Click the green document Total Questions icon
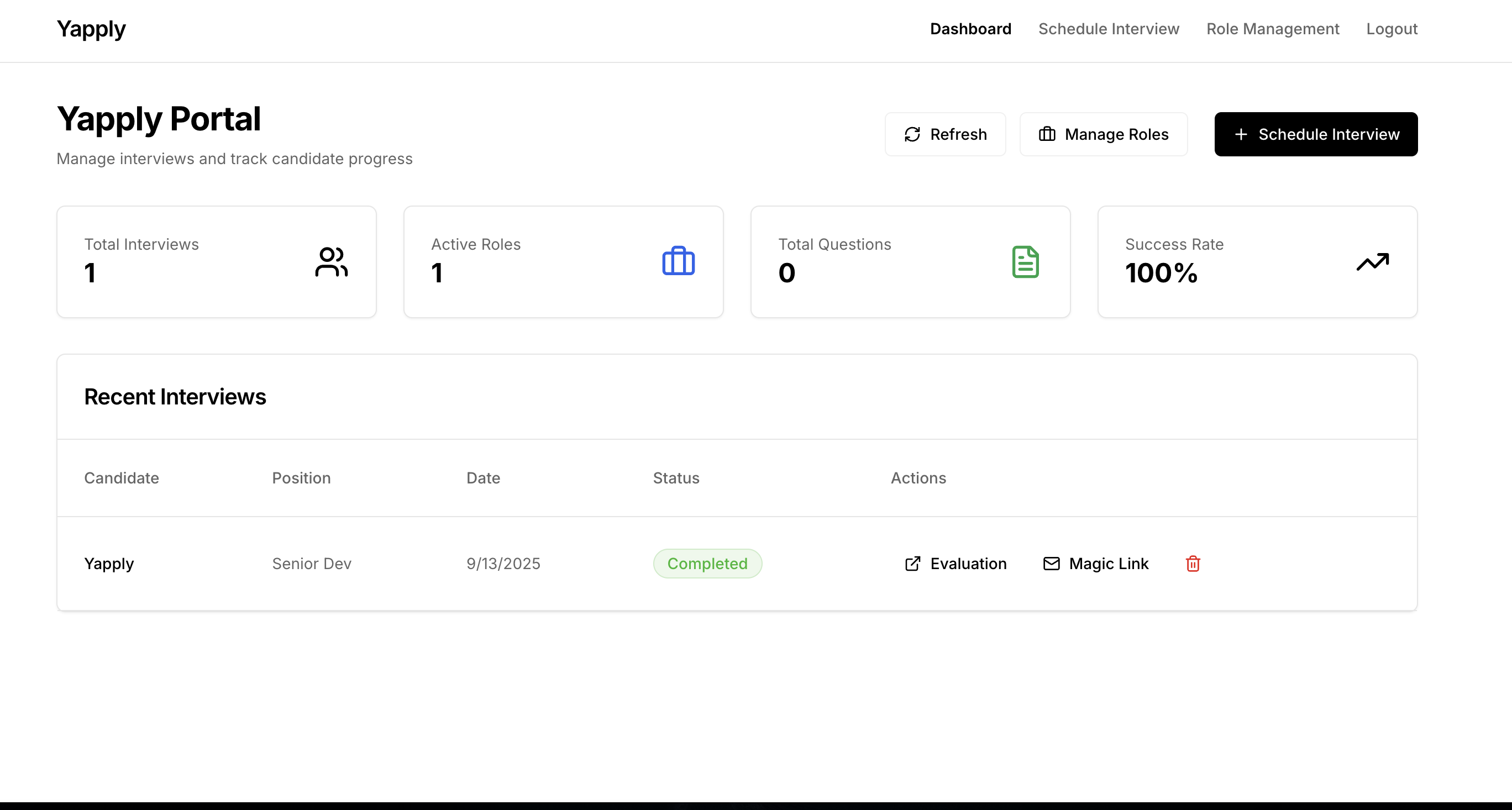This screenshot has width=1512, height=810. click(1025, 262)
